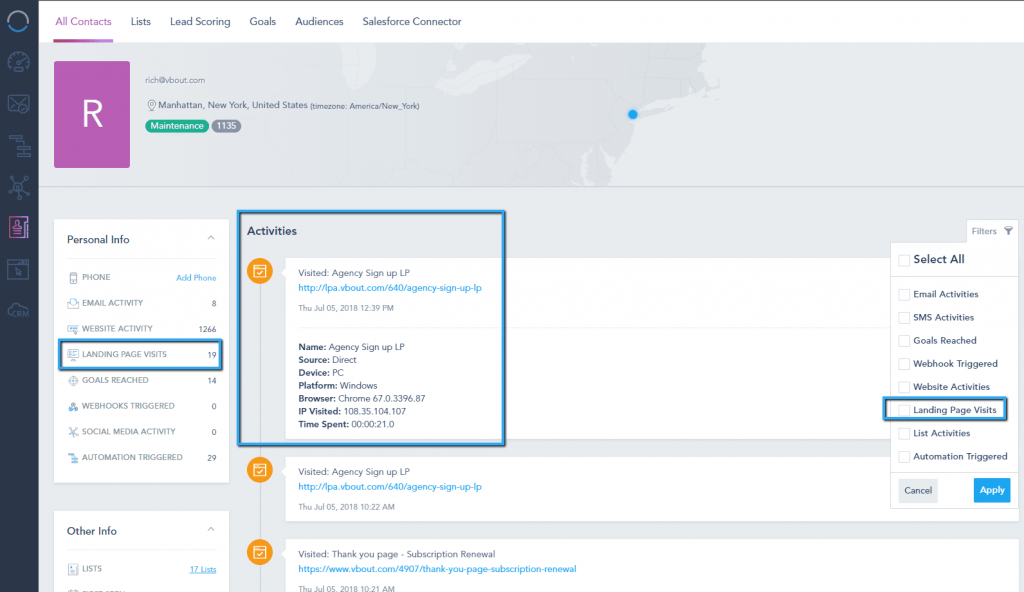Open the Filters dropdown

(x=991, y=231)
